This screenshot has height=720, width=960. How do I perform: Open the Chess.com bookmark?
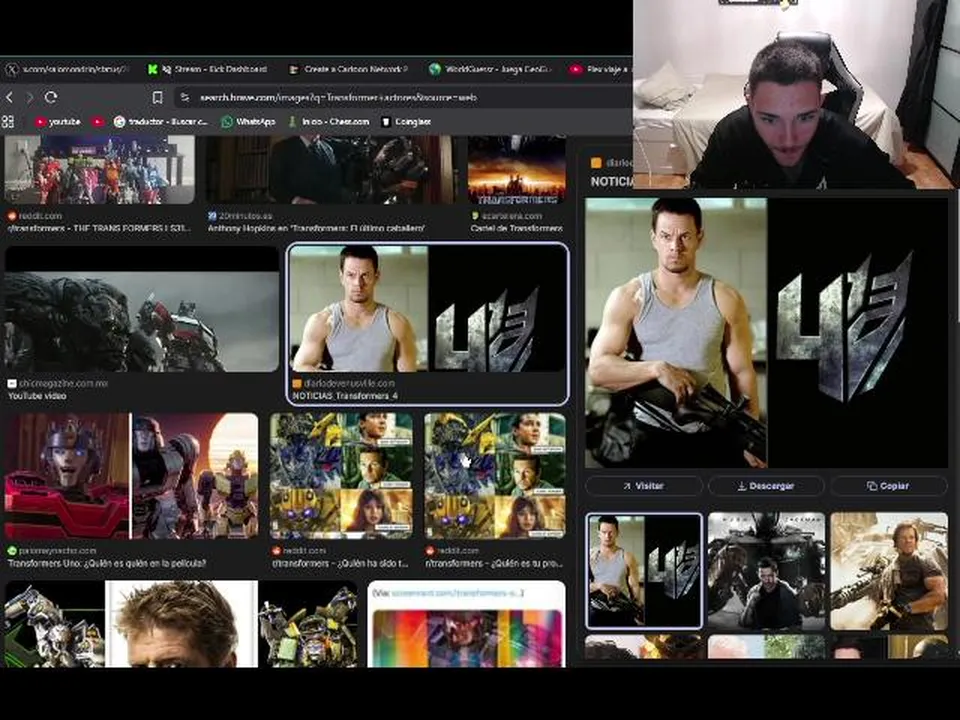click(329, 122)
